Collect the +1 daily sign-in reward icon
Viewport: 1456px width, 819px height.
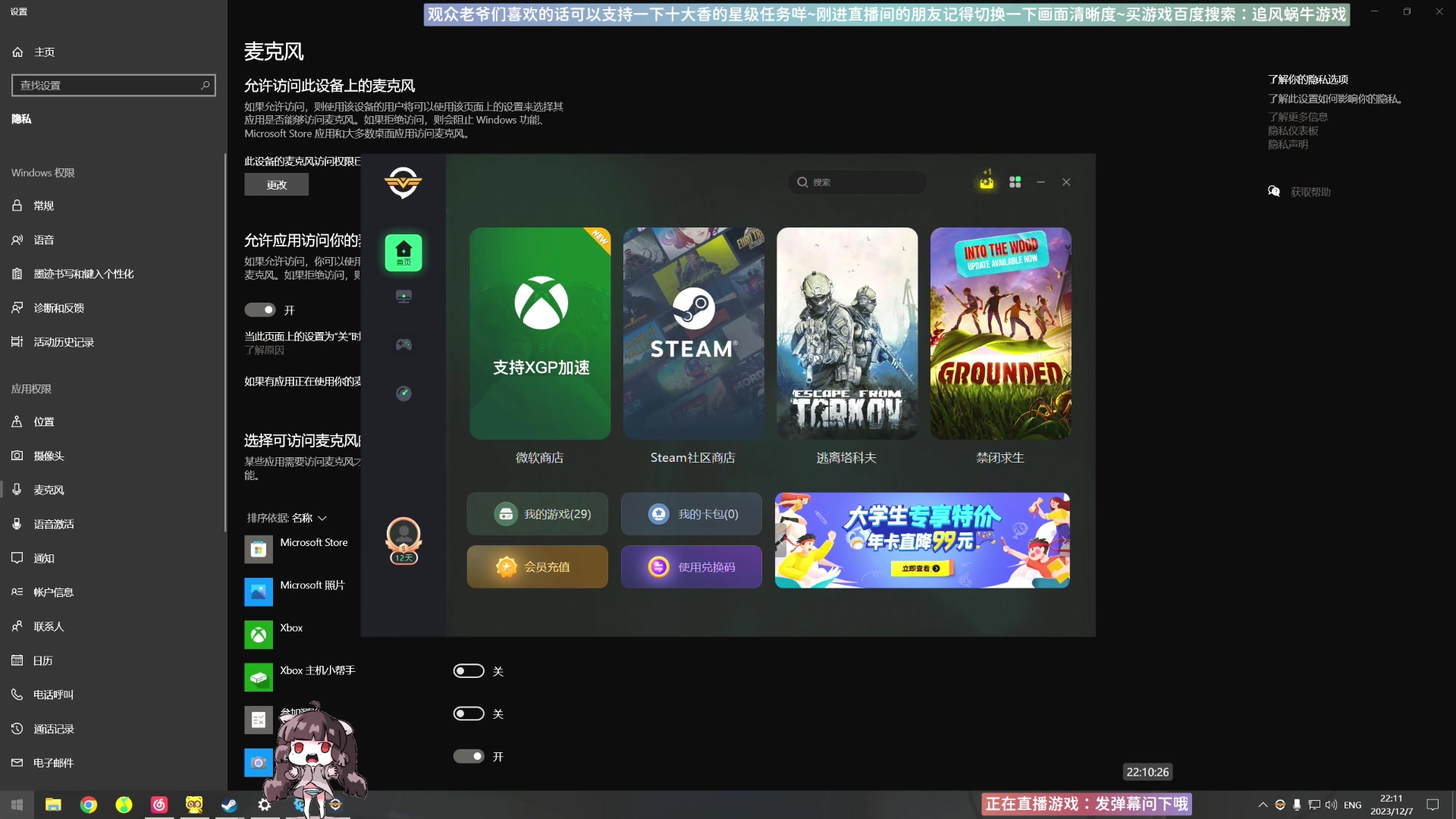pyautogui.click(x=985, y=182)
